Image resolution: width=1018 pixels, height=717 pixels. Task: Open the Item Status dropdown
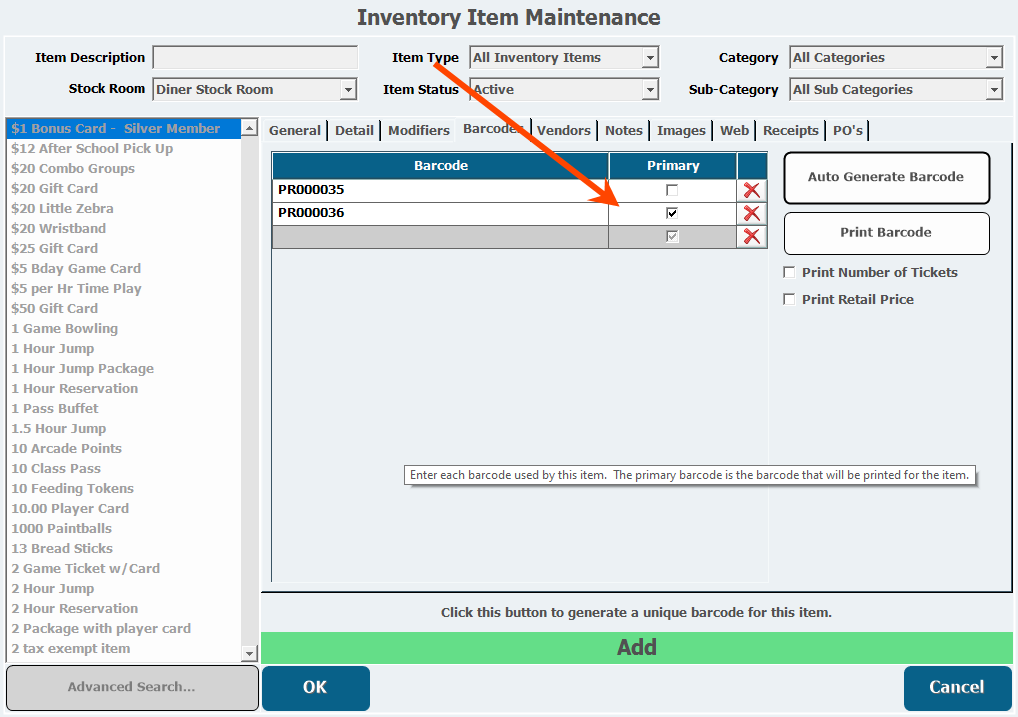(x=650, y=90)
